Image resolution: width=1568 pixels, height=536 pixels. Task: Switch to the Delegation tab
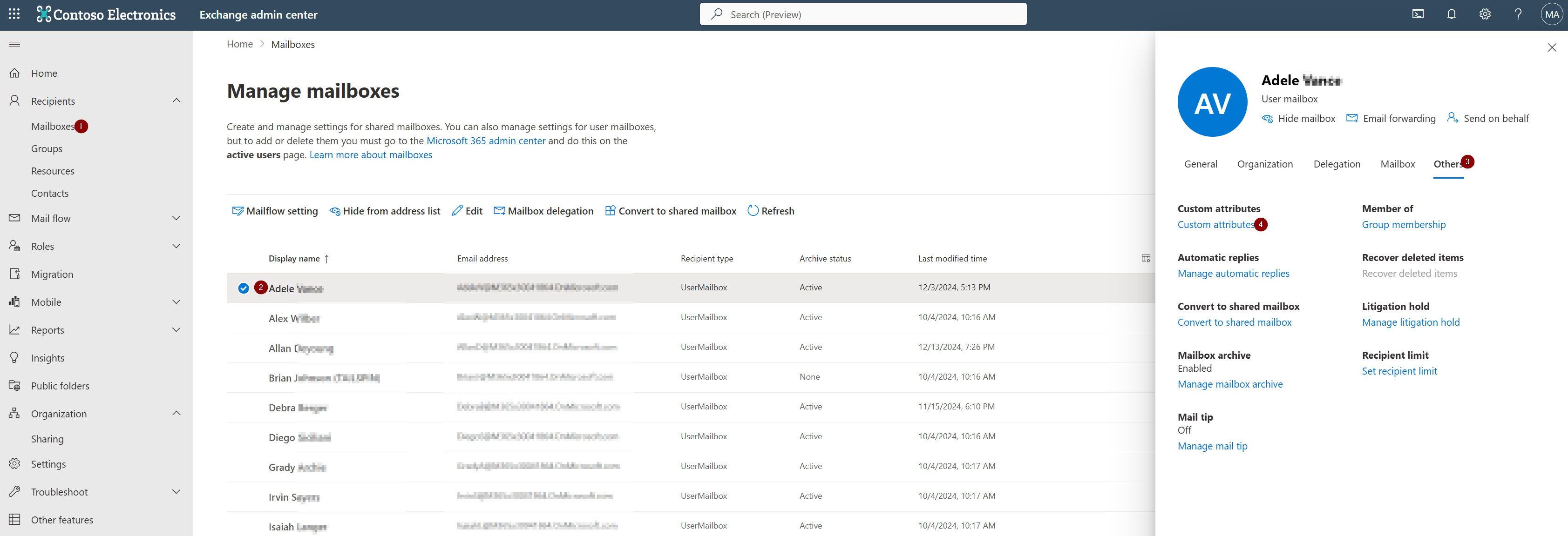(1337, 164)
